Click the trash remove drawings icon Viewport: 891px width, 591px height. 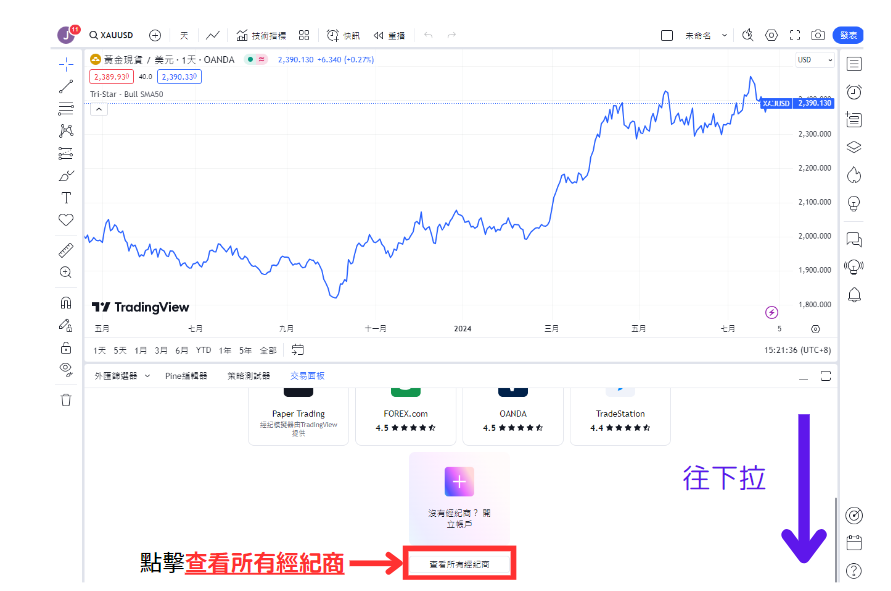coord(66,400)
